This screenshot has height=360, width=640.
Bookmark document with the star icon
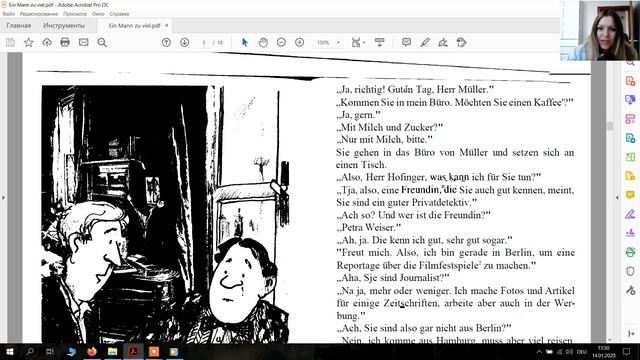point(29,42)
